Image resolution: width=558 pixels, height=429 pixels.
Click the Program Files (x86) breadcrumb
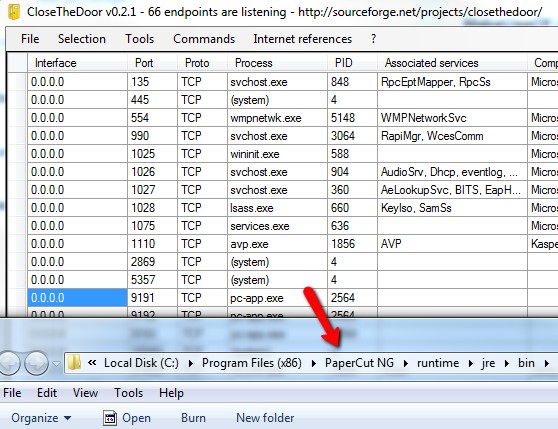click(252, 363)
